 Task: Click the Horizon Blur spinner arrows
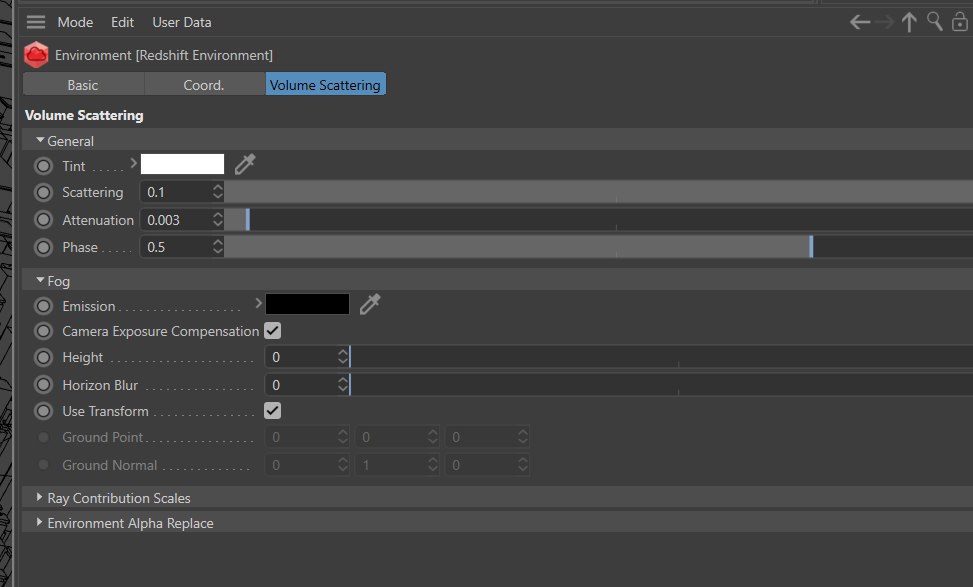343,384
